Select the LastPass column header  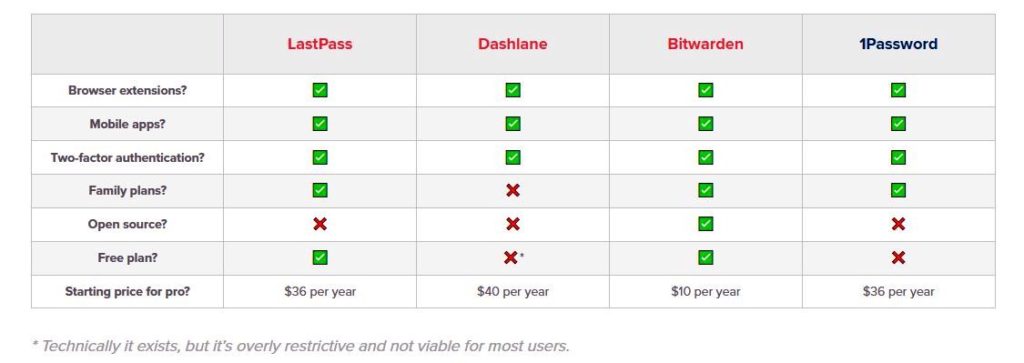(x=320, y=44)
